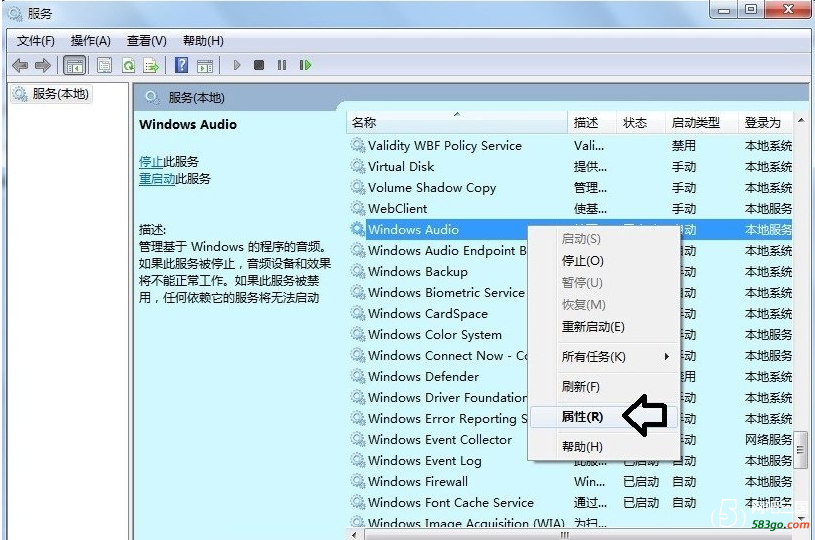This screenshot has height=540, width=815.
Task: Select the Windows Color System service
Action: (x=438, y=335)
